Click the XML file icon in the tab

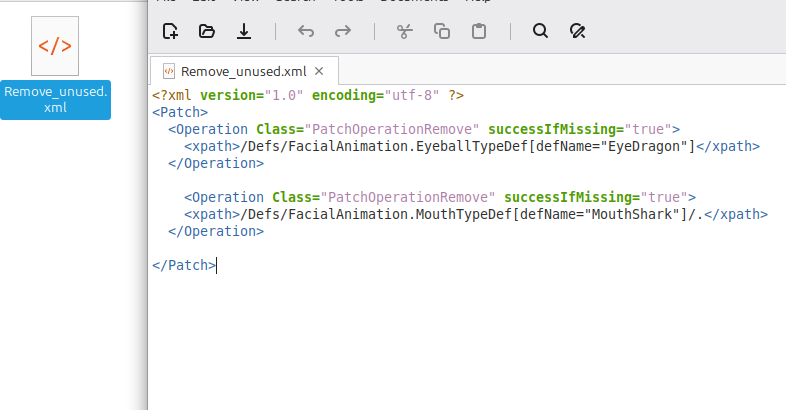[169, 72]
